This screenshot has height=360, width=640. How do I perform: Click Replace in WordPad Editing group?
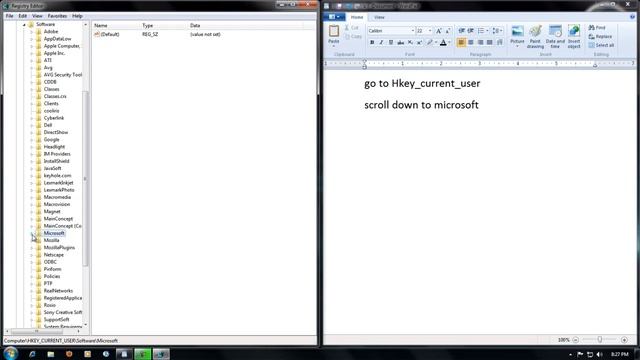[600, 36]
